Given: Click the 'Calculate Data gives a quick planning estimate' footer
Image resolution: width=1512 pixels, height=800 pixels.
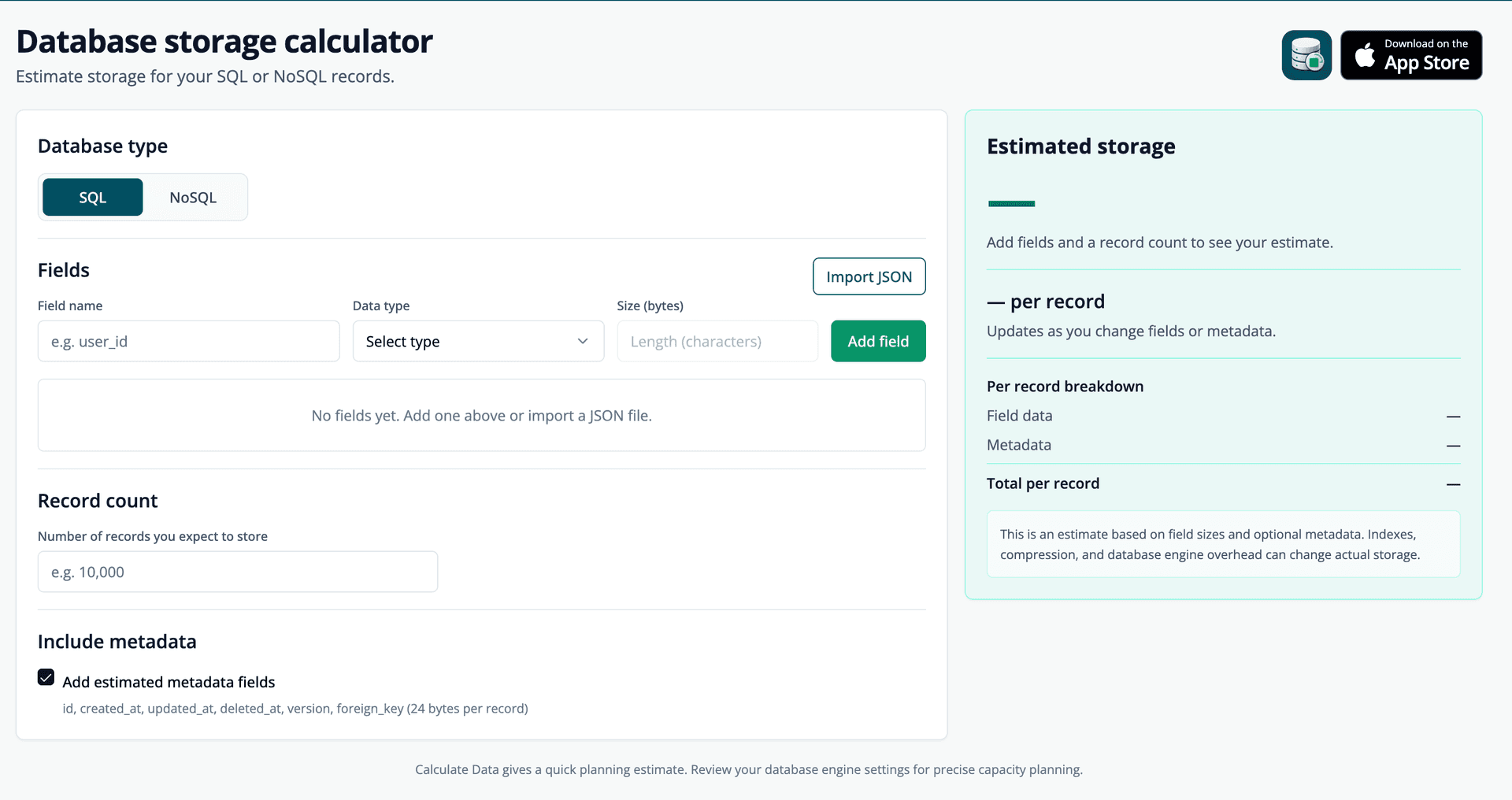Looking at the screenshot, I should click(x=749, y=769).
